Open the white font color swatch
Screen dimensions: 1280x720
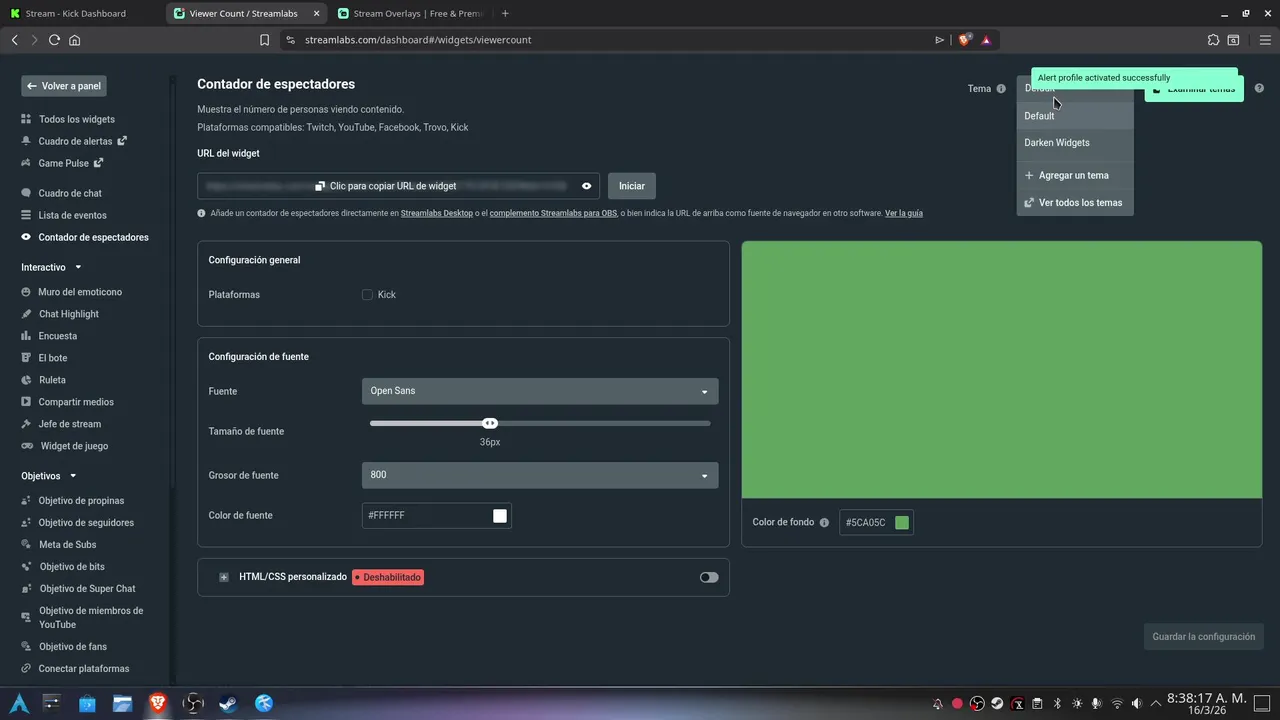(x=500, y=516)
